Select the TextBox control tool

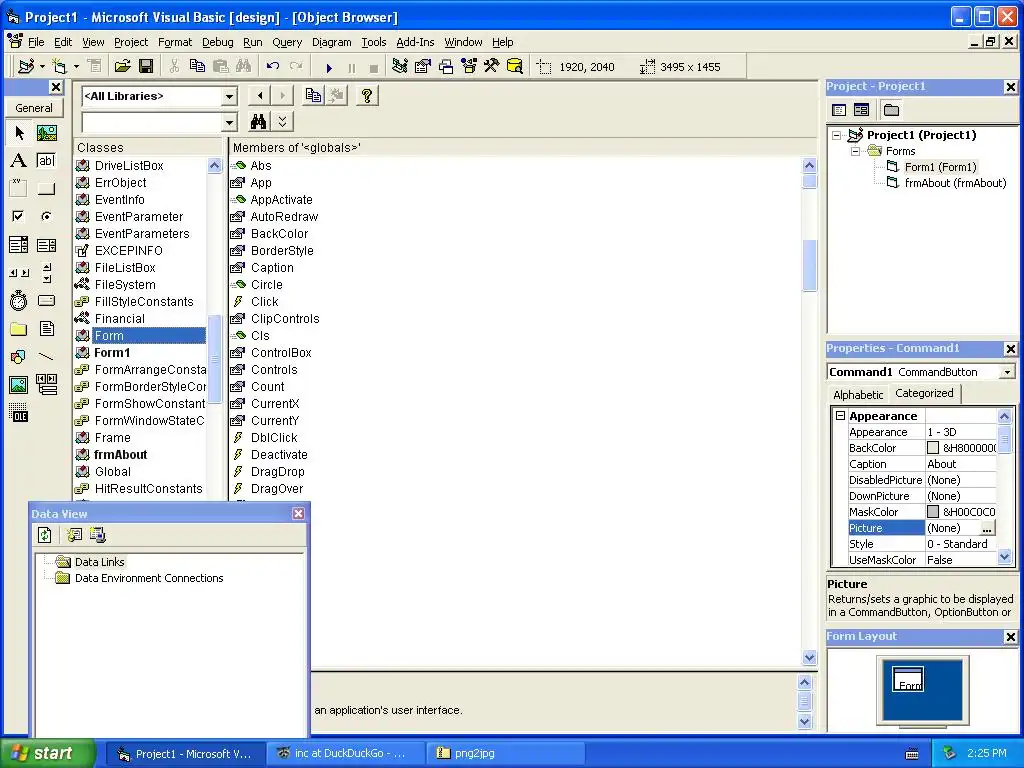click(46, 161)
